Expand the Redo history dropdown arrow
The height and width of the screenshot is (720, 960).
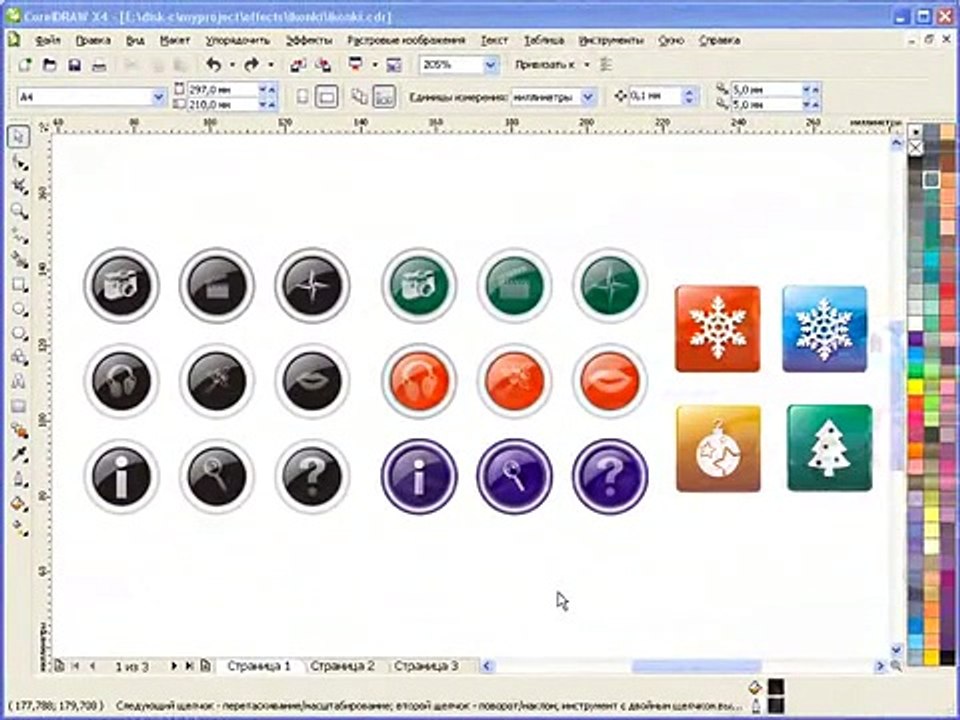pos(271,65)
